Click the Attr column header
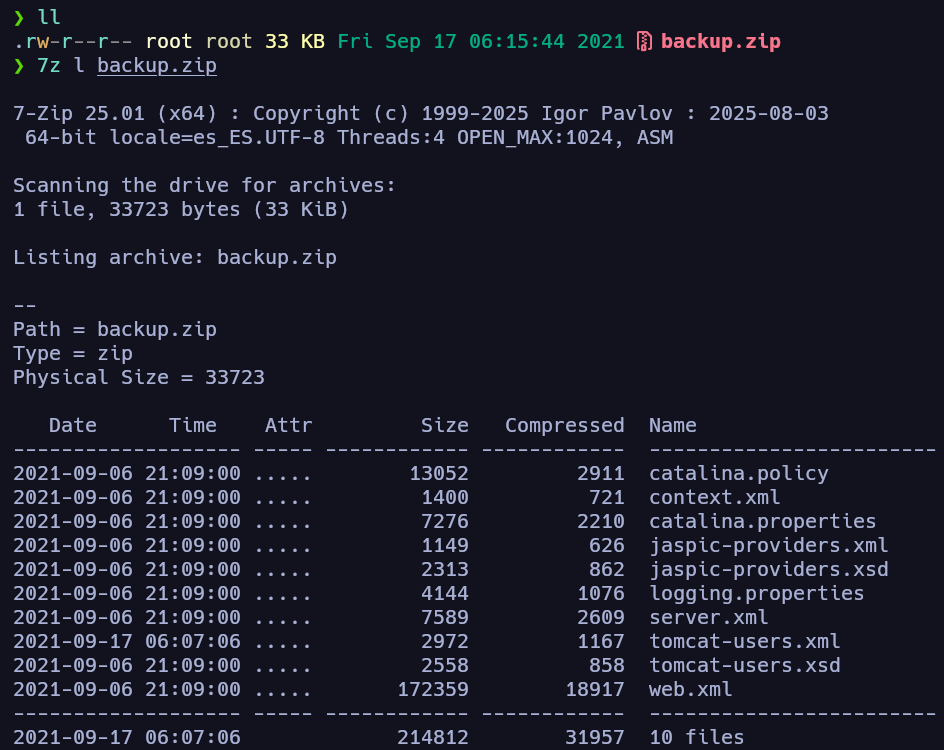Viewport: 944px width, 750px height. (289, 426)
